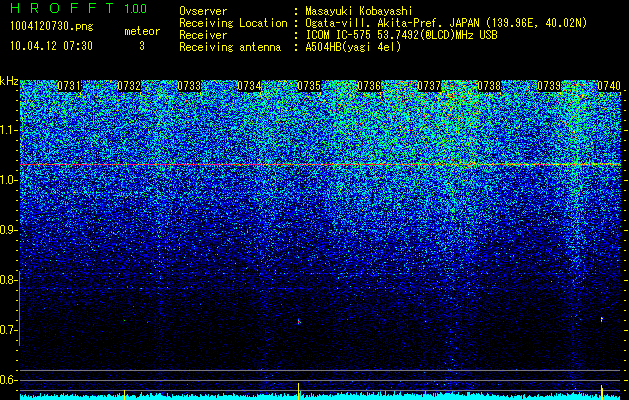Click the meteor echo near 0735

pyautogui.click(x=299, y=321)
